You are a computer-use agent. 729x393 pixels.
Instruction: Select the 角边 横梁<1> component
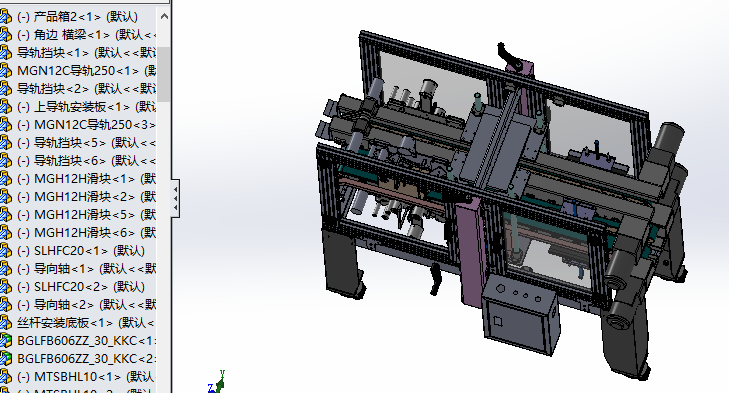tap(86, 35)
